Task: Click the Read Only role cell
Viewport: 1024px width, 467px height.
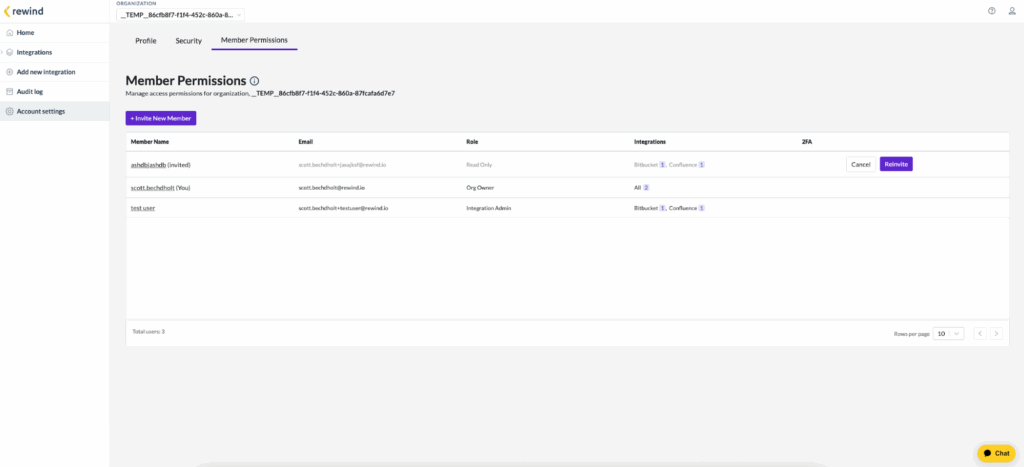Action: tap(479, 165)
